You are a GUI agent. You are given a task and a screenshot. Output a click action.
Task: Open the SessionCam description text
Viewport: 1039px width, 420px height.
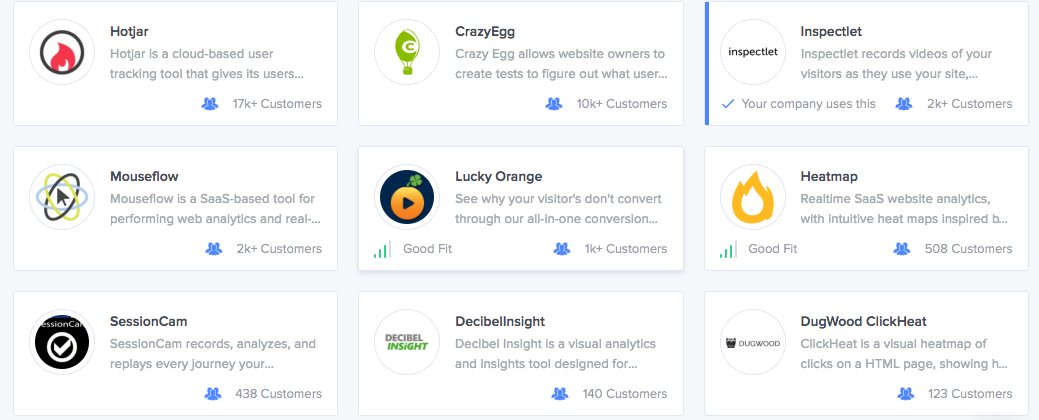pyautogui.click(x=213, y=354)
